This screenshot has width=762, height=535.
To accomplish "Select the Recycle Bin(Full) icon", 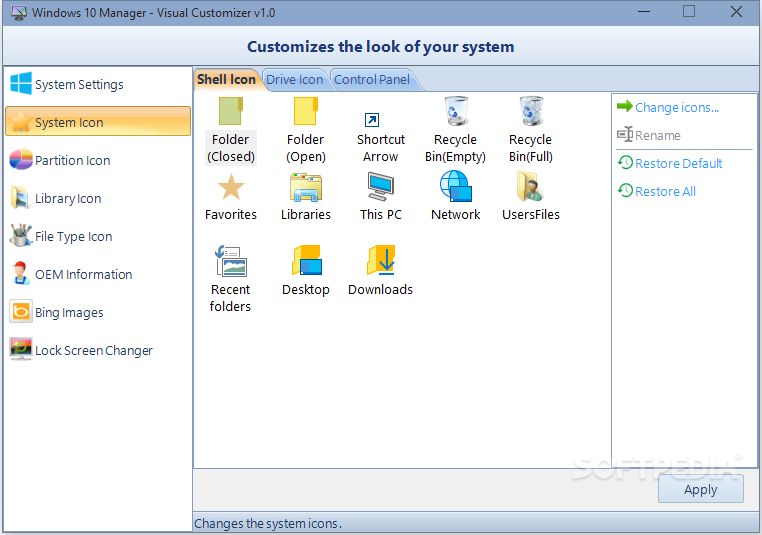I will coord(531,130).
